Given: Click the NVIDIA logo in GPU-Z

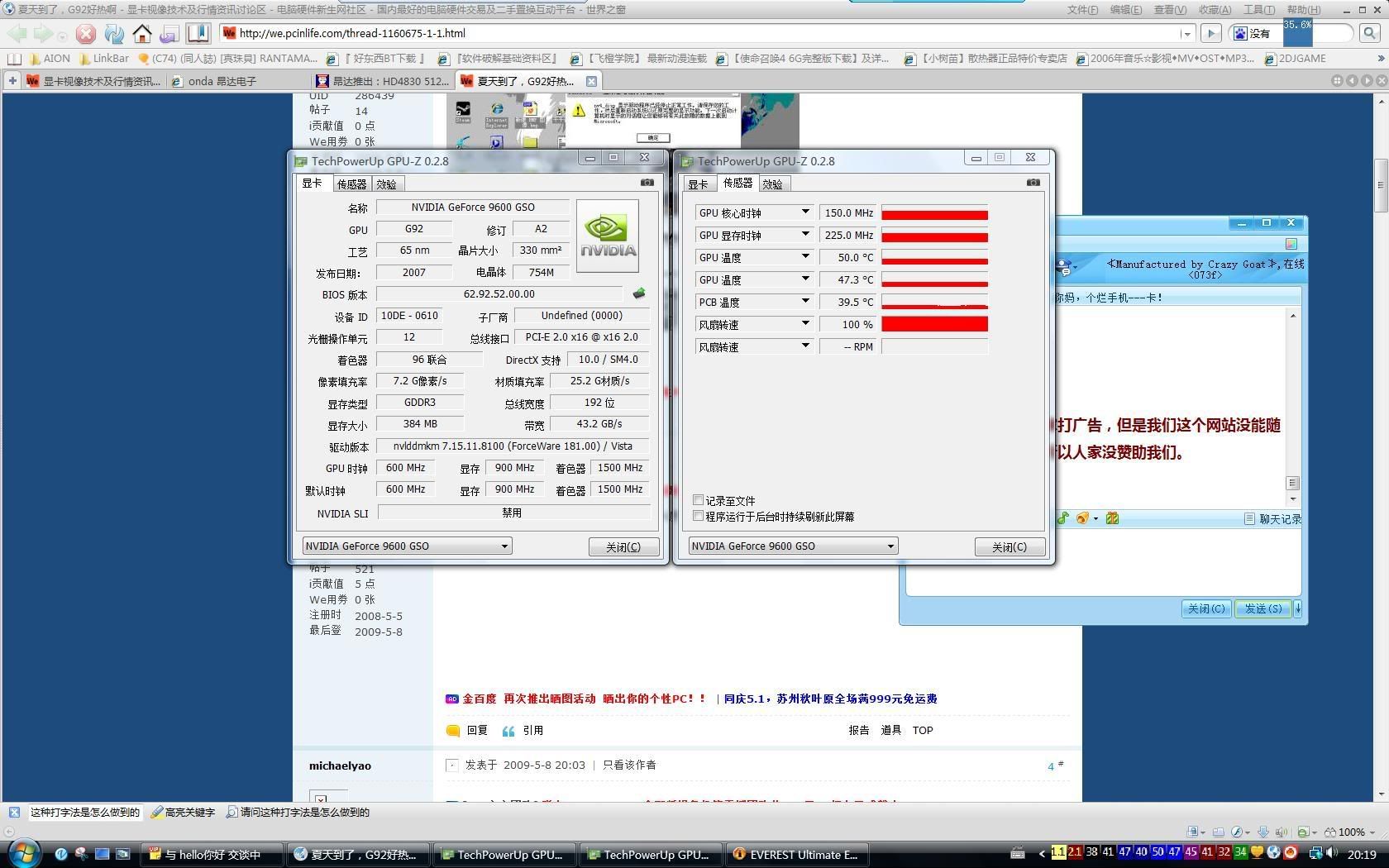Looking at the screenshot, I should [x=608, y=236].
